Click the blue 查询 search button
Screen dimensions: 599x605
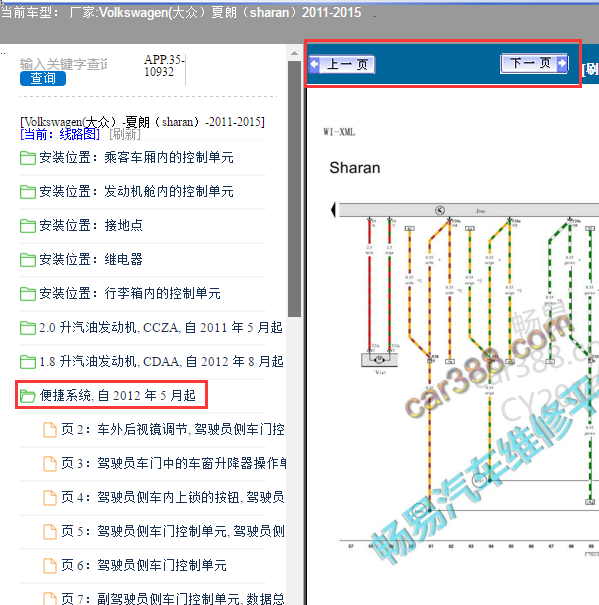pyautogui.click(x=43, y=78)
